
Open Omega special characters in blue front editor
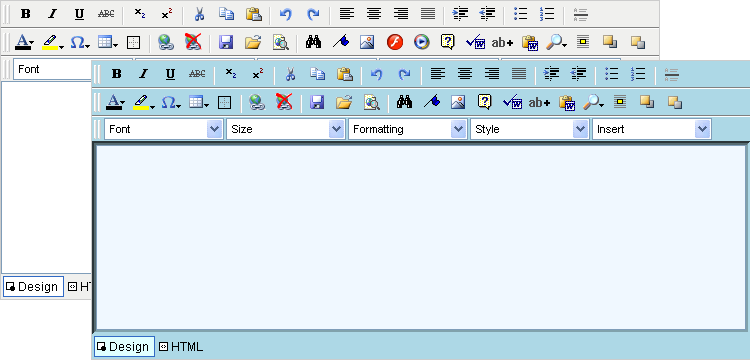click(x=171, y=102)
